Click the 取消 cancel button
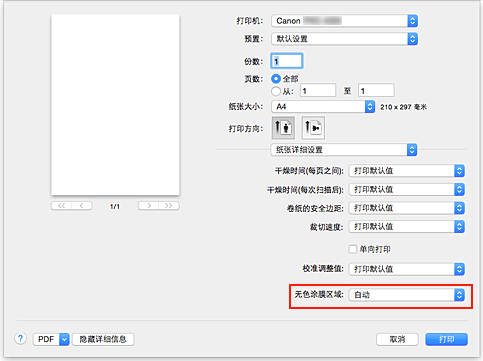483x361 pixels. click(397, 339)
